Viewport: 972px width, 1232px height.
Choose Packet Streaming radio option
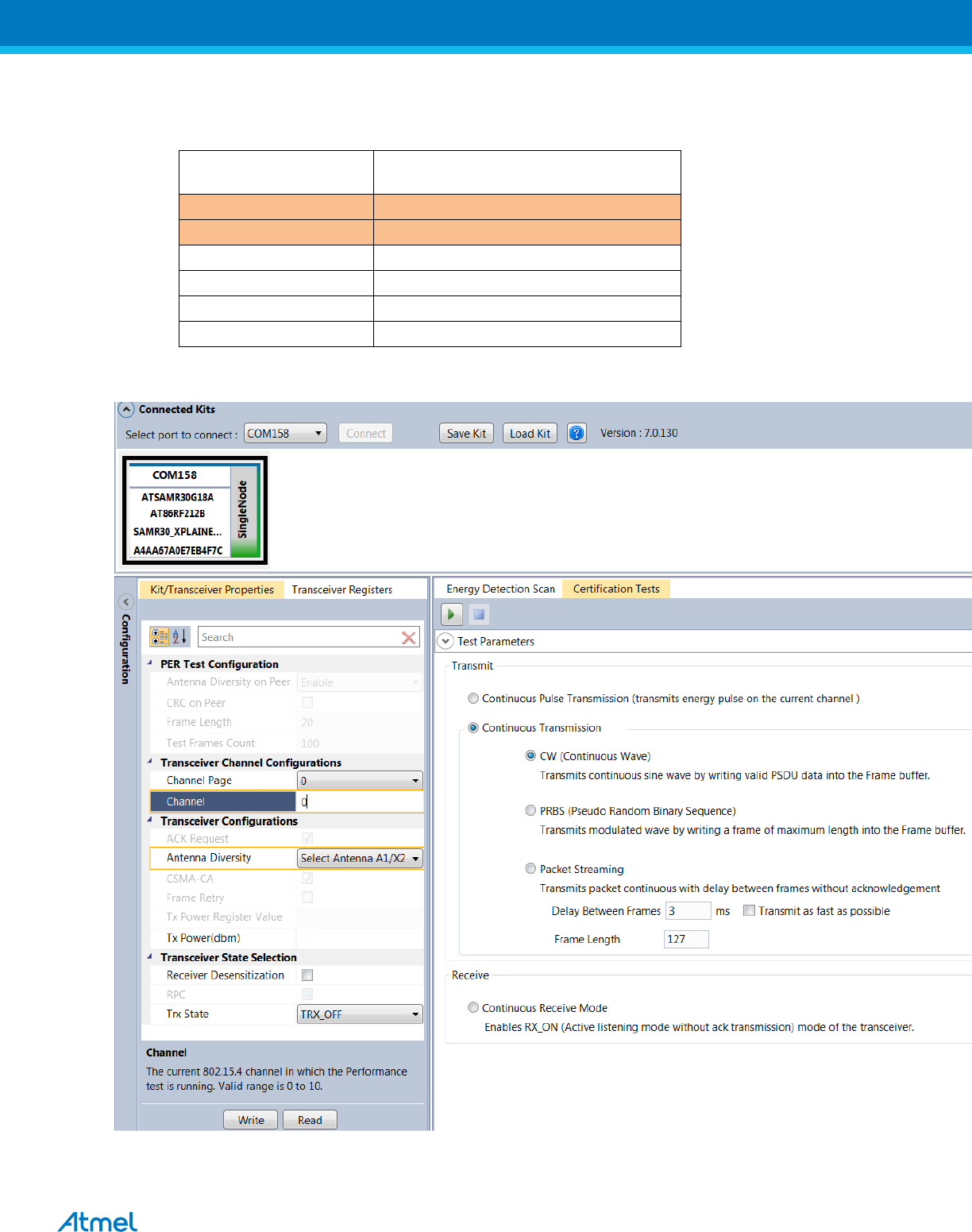[530, 868]
